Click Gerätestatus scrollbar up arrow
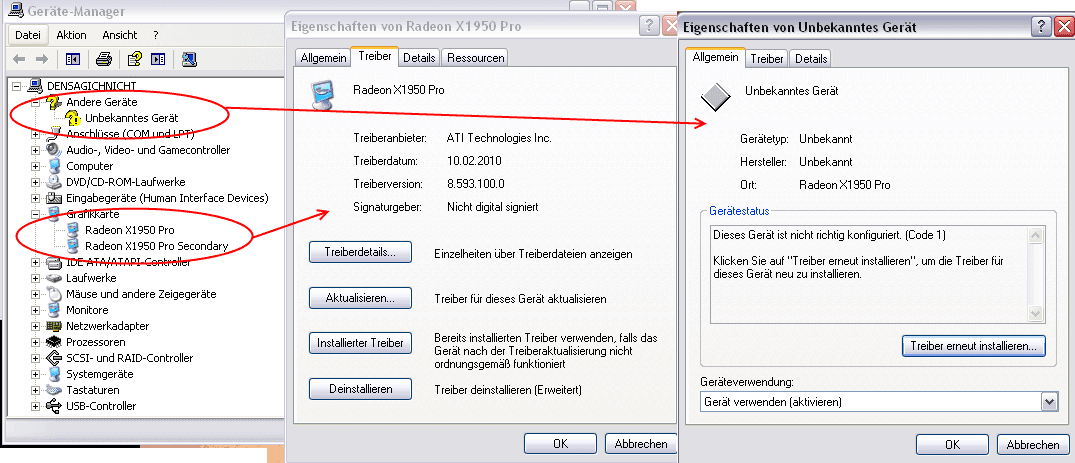Screen dimensions: 1075x463 pyautogui.click(x=1035, y=235)
